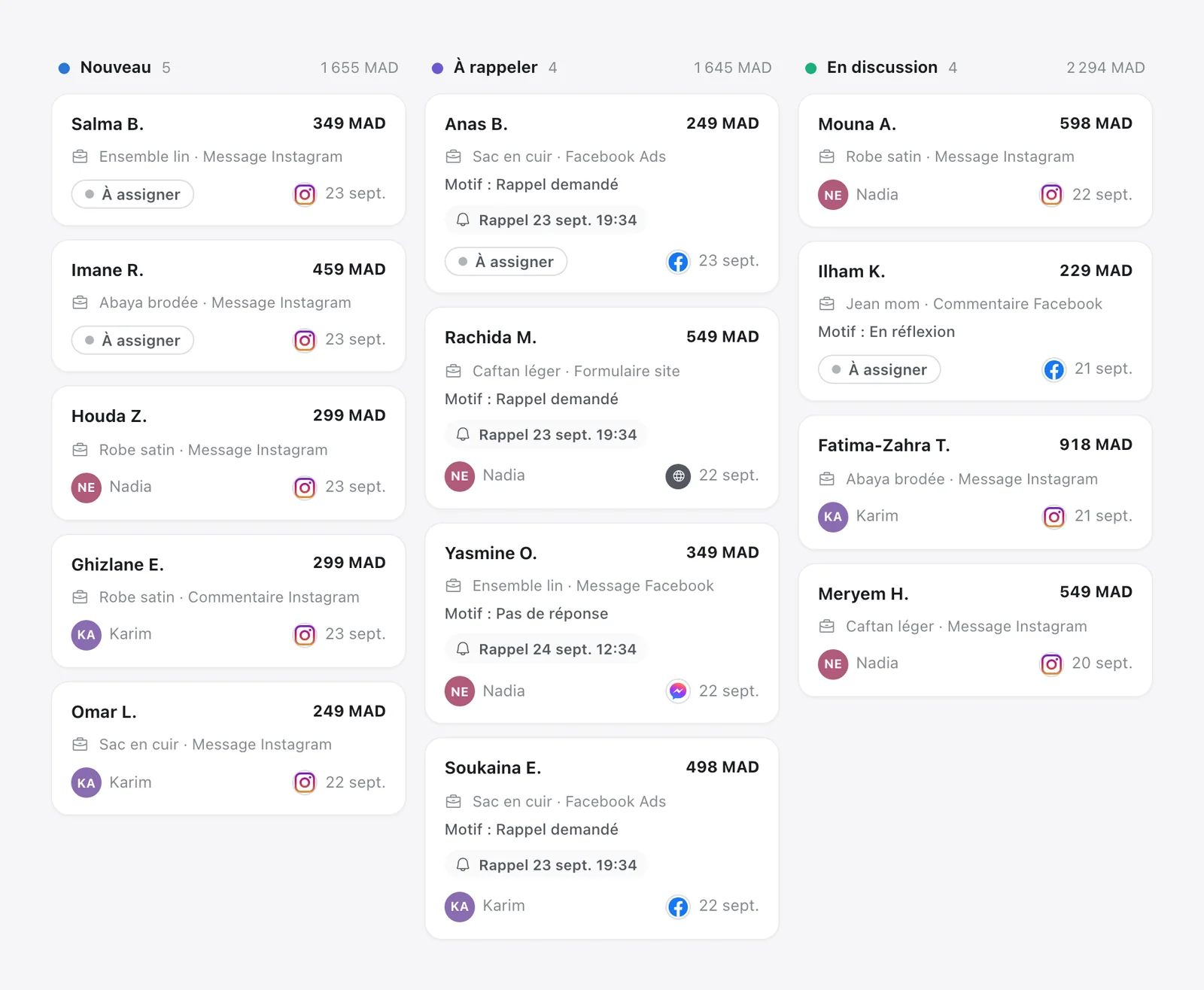Click Instagram icon on Meryem H. card
This screenshot has width=1204, height=990.
click(x=1051, y=664)
